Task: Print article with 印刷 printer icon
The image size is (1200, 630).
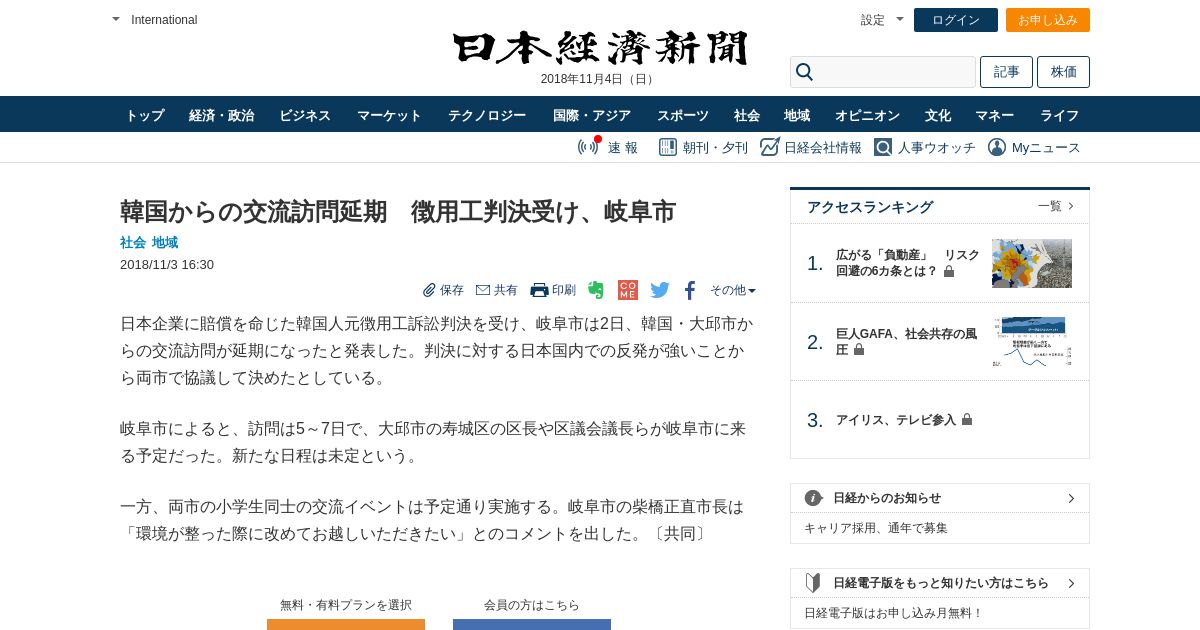Action: pyautogui.click(x=539, y=290)
